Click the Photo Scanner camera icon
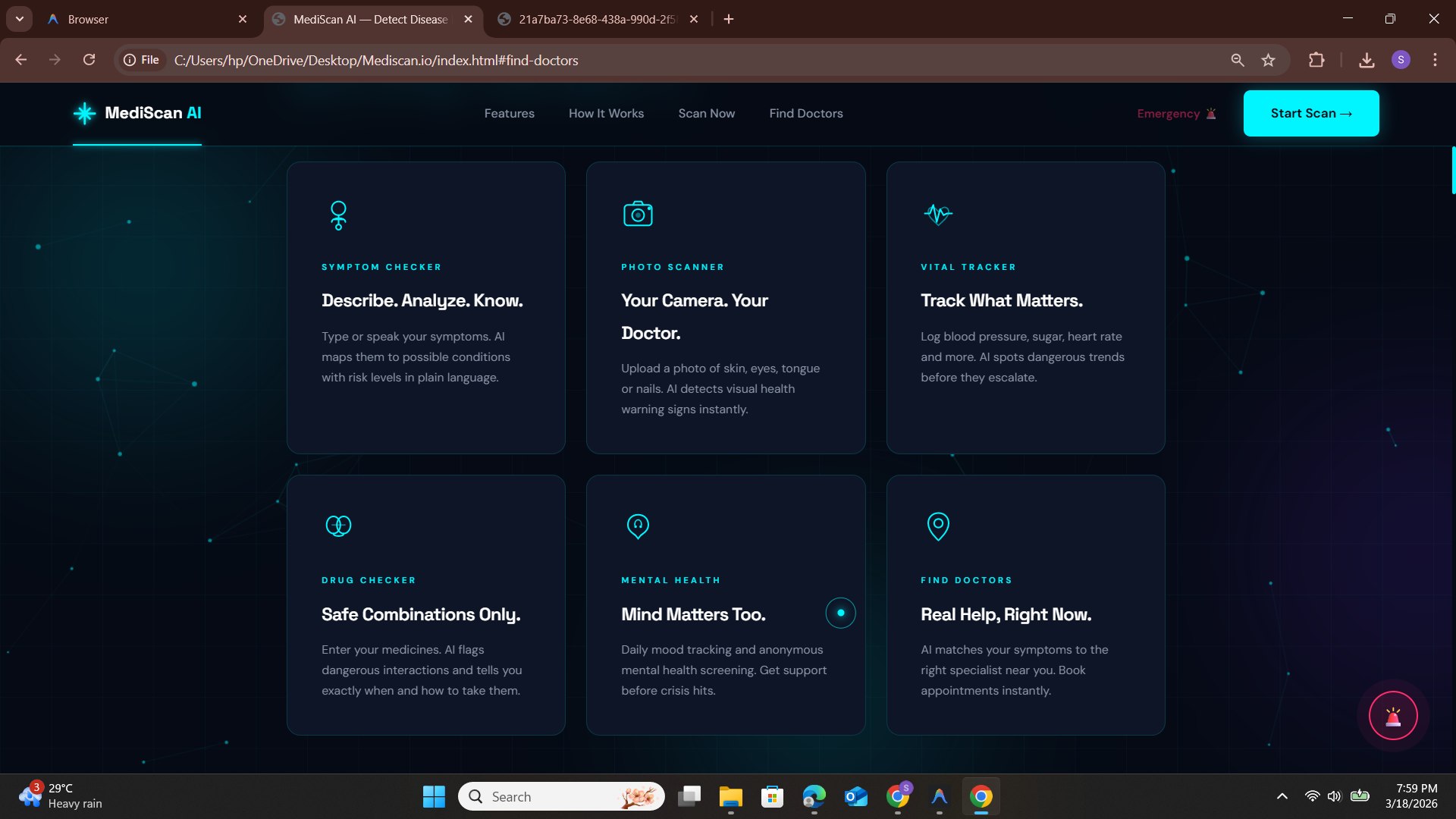Screen dimensions: 1456x819 pos(638,215)
